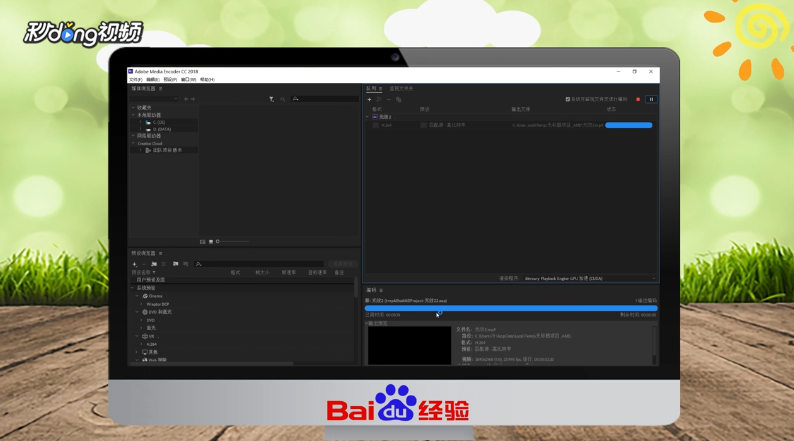The width and height of the screenshot is (794, 441).
Task: Pause the queue encoding
Action: (651, 99)
